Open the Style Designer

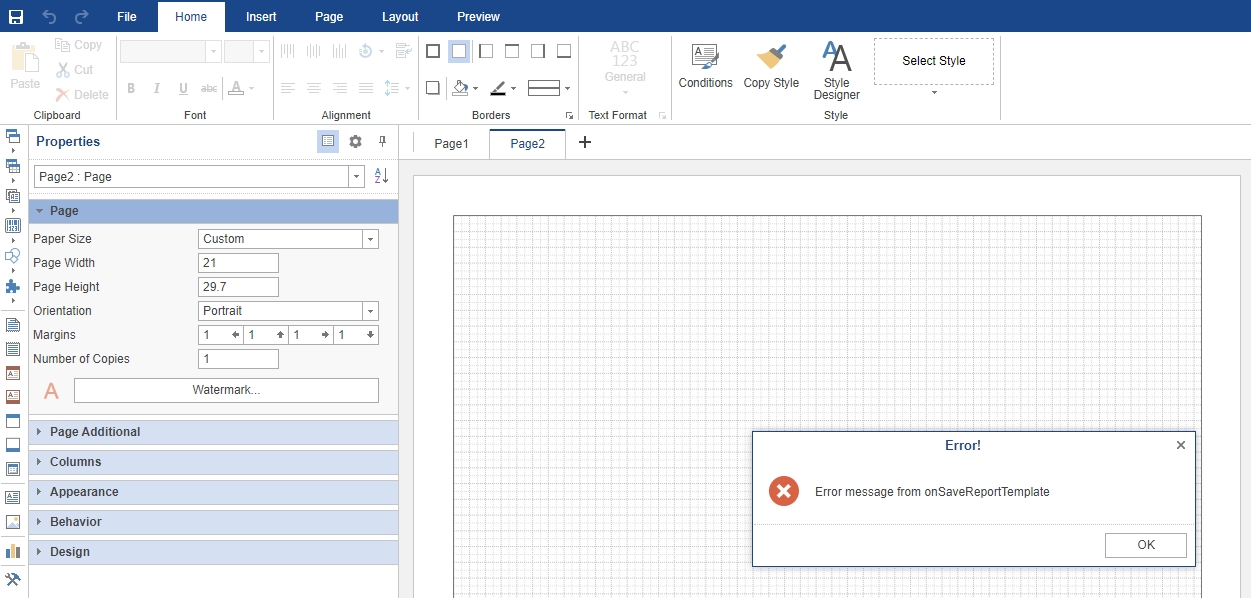pyautogui.click(x=836, y=70)
